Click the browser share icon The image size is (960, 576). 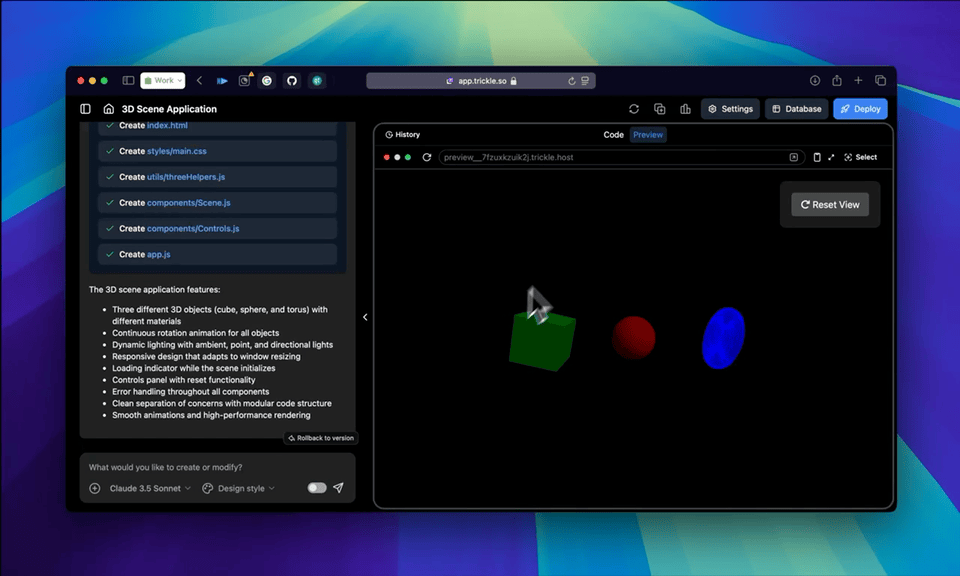pyautogui.click(x=837, y=80)
